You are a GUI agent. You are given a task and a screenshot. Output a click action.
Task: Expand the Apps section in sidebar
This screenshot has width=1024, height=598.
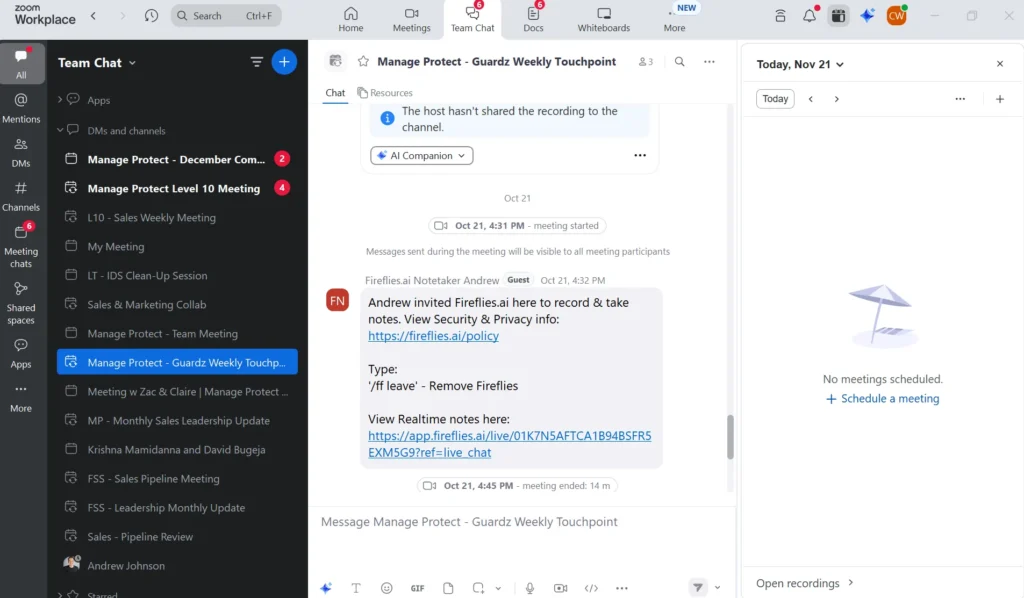point(60,100)
